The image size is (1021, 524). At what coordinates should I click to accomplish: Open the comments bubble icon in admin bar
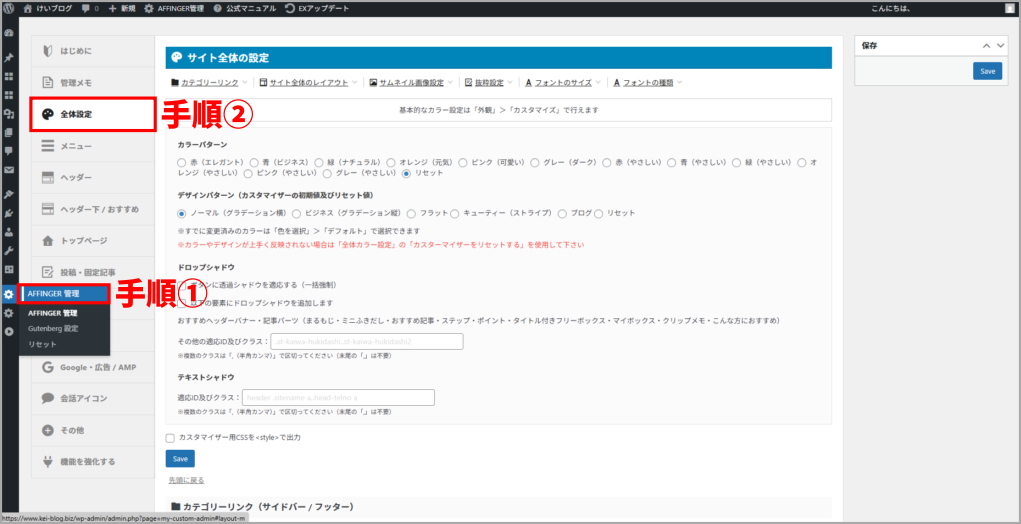coord(88,8)
